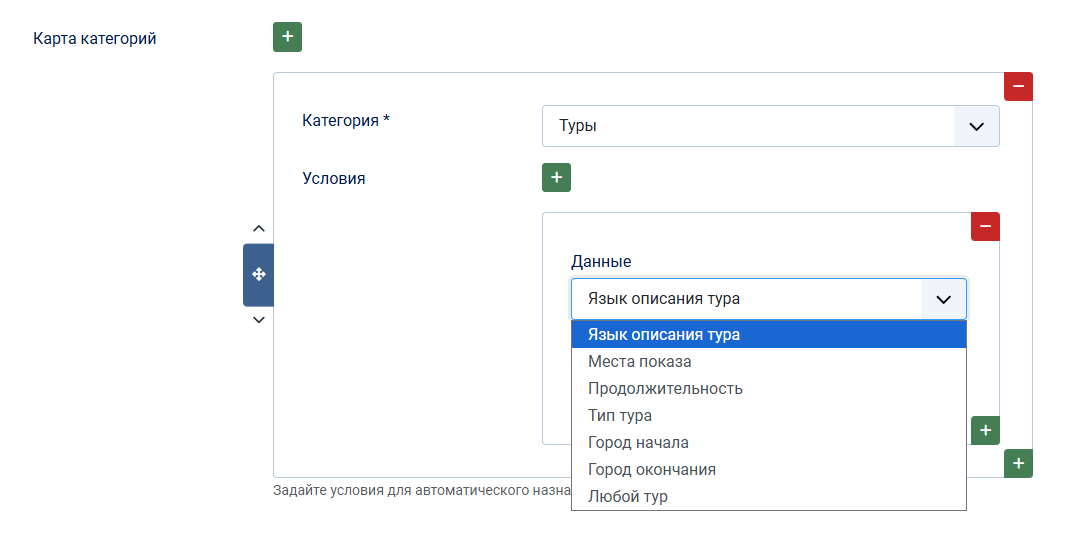Select 'Город начала' option
The height and width of the screenshot is (534, 1072).
click(x=769, y=443)
